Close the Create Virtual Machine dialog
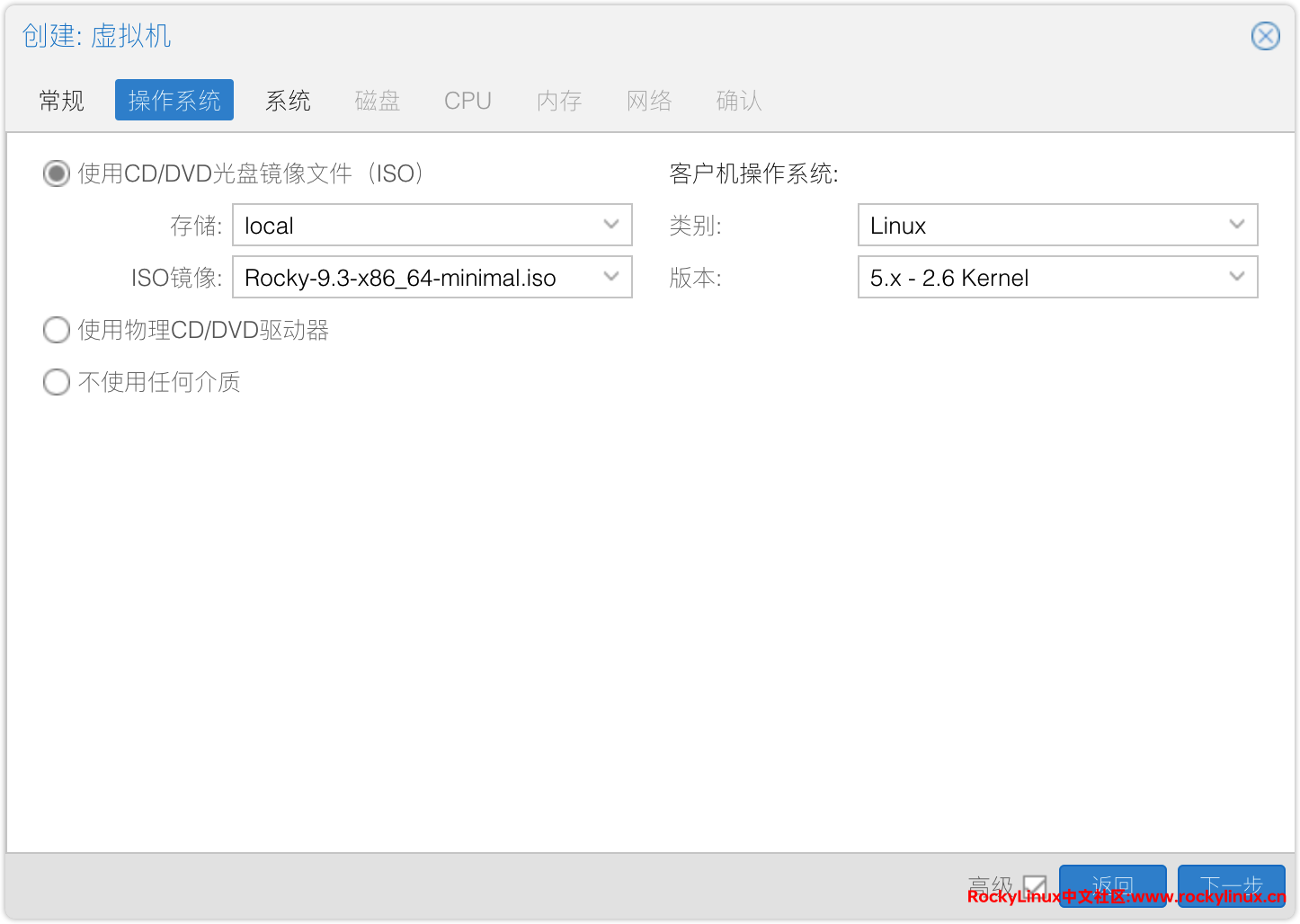The height and width of the screenshot is (924, 1300). tap(1265, 36)
